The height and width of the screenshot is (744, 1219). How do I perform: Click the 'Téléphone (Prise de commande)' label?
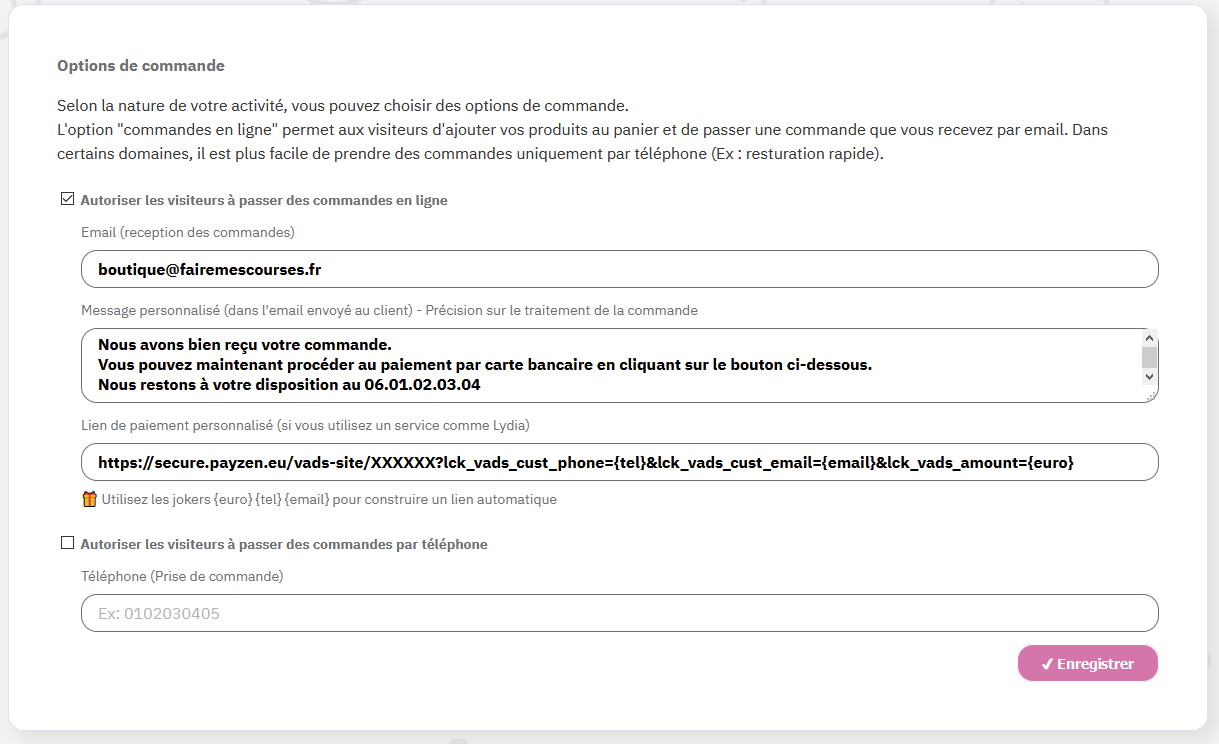182,576
